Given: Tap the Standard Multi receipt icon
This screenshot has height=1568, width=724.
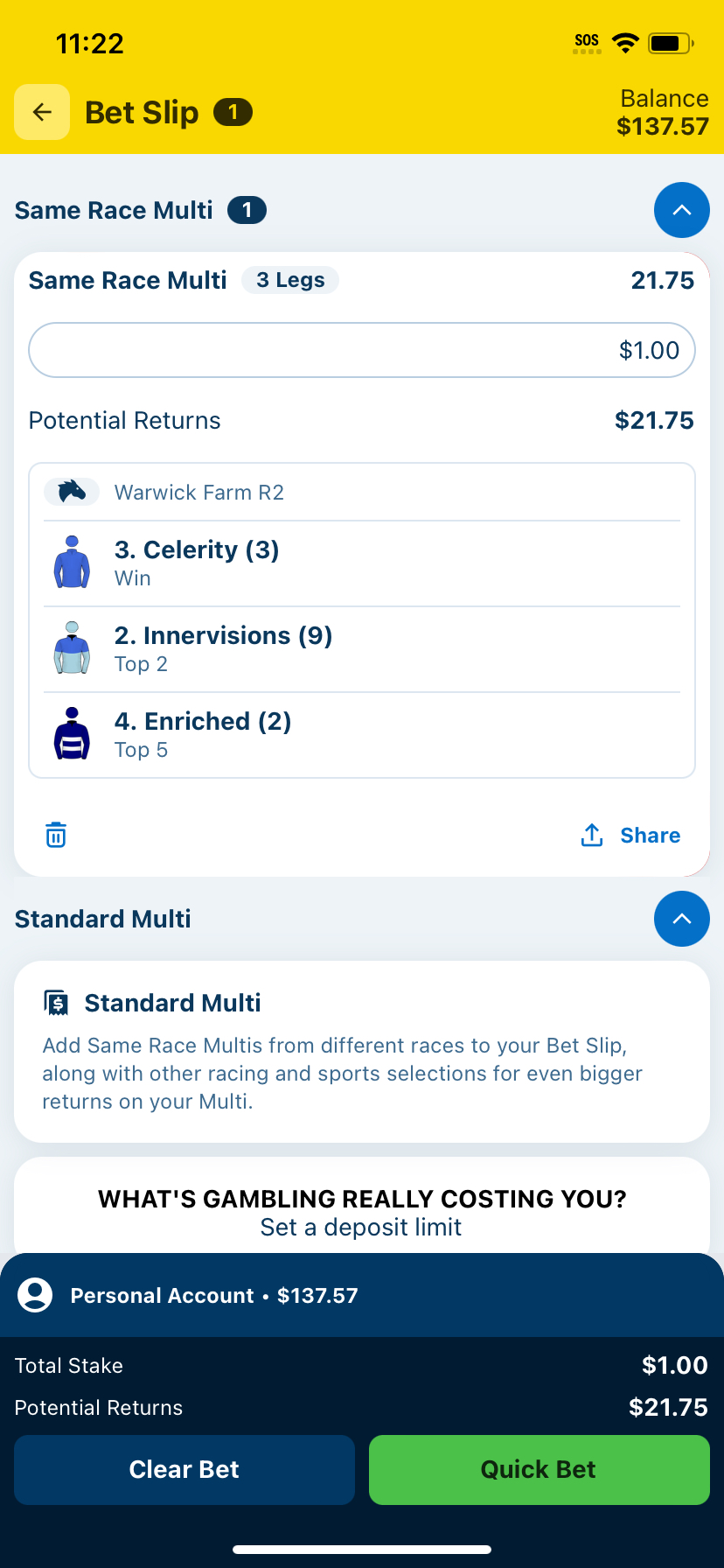Looking at the screenshot, I should click(57, 1003).
